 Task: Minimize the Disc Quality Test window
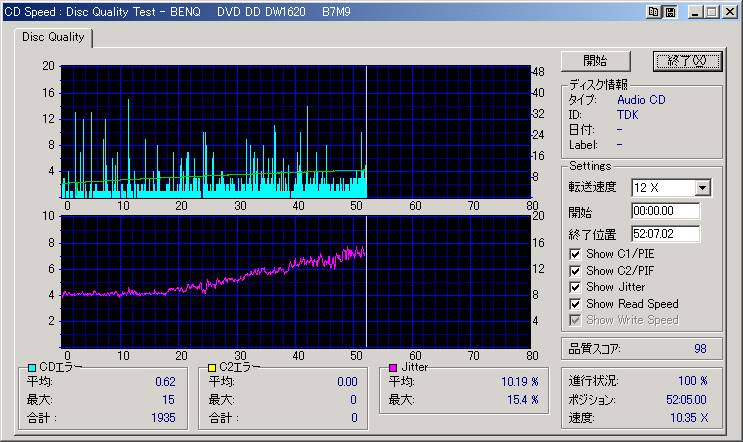[693, 12]
